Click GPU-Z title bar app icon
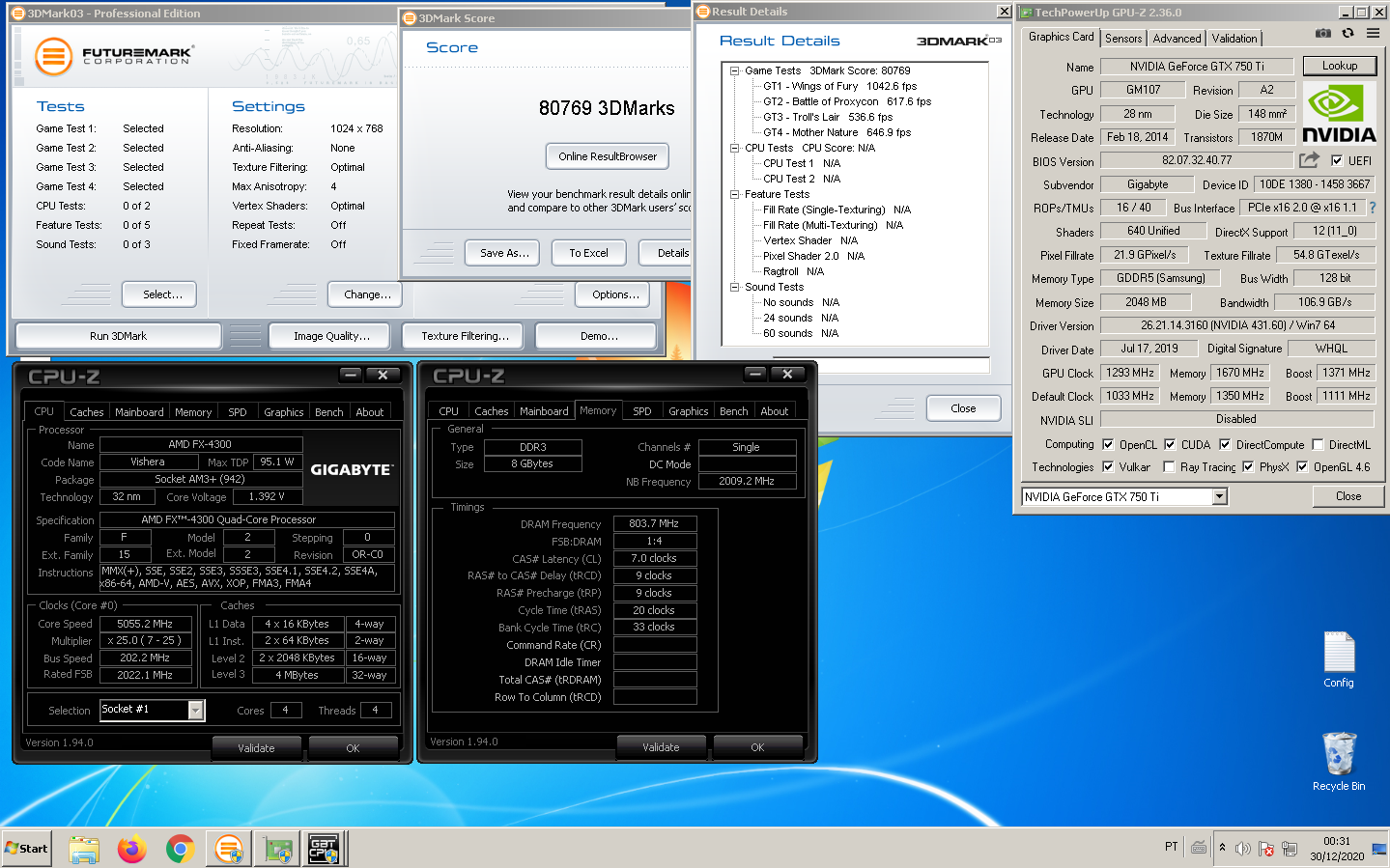1390x868 pixels. tap(1025, 12)
